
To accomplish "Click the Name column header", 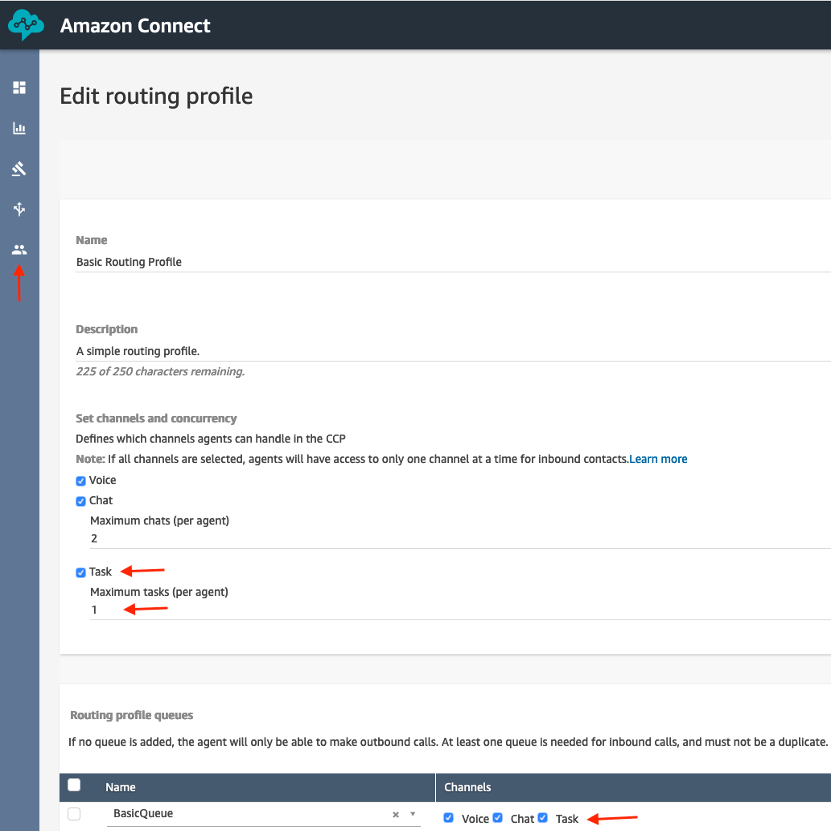I will click(120, 787).
